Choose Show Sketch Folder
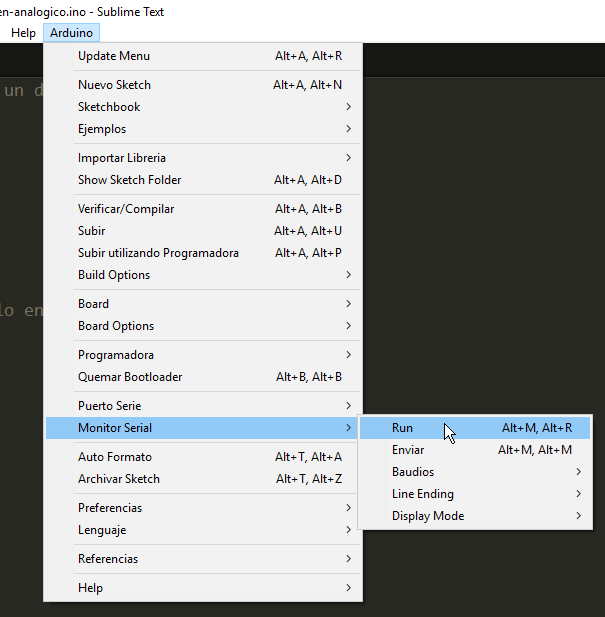This screenshot has width=605, height=617. tap(129, 180)
